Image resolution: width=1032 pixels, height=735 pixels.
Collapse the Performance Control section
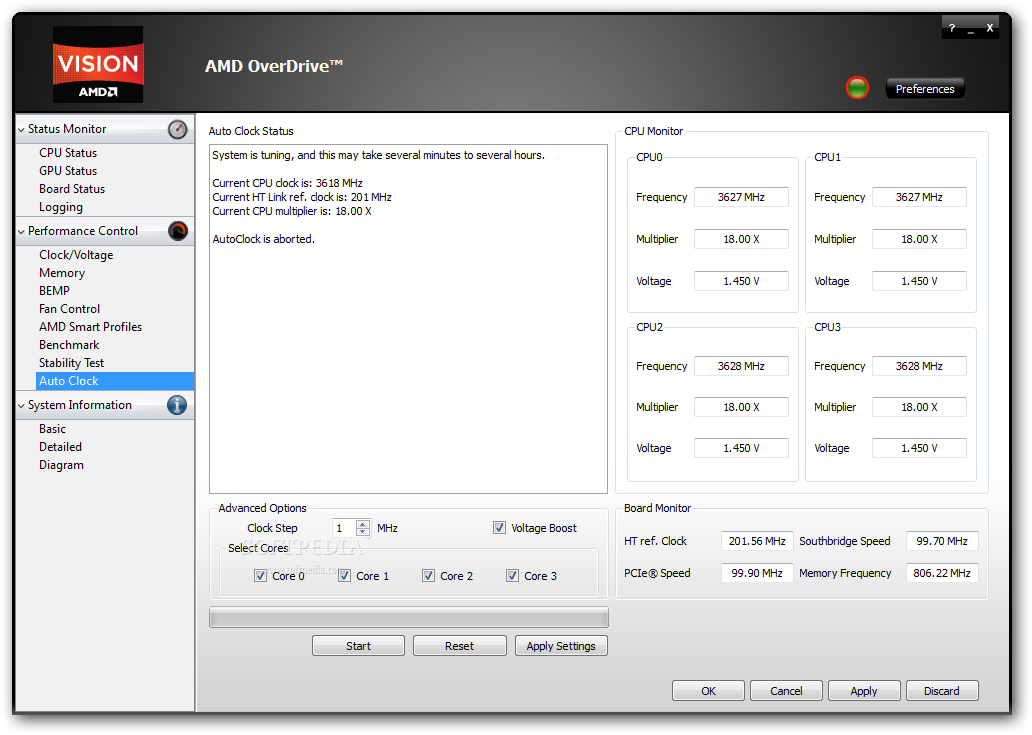(x=22, y=232)
